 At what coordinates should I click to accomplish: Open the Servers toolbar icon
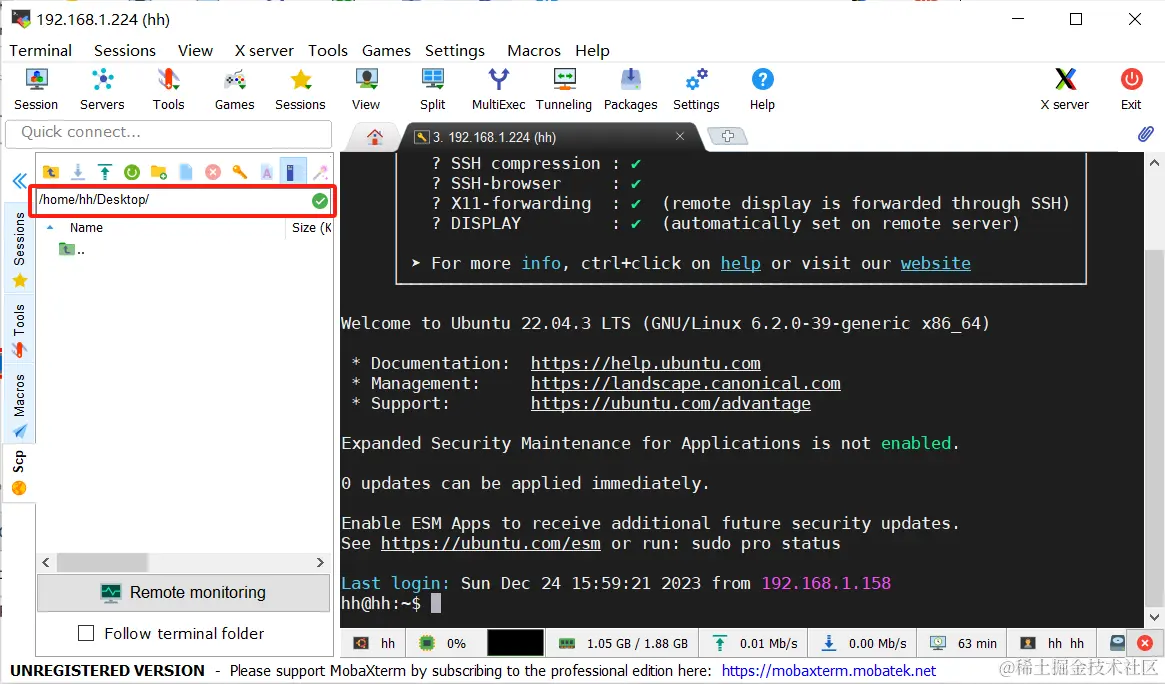click(102, 89)
